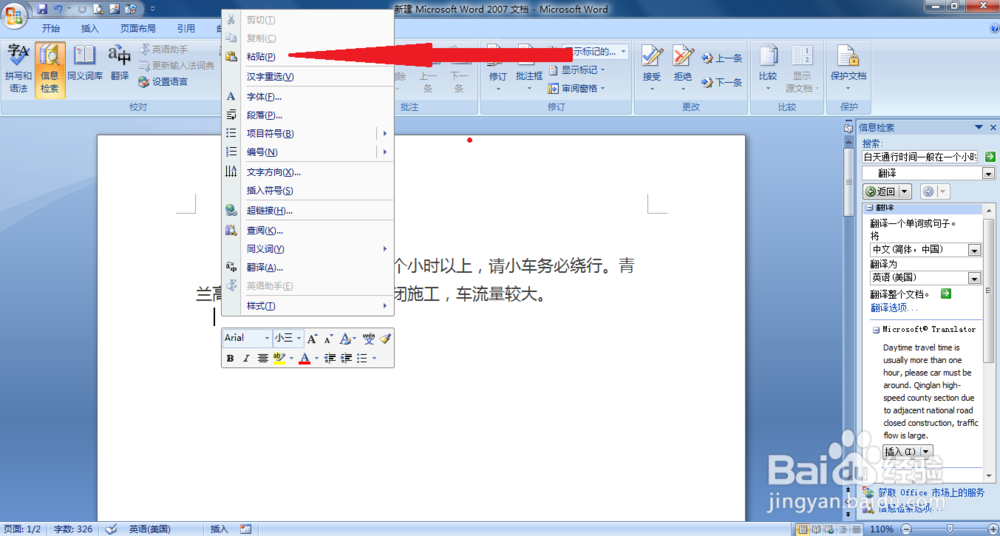Select 翻译(A)... in the context menu
Image resolution: width=1000 pixels, height=536 pixels.
(x=307, y=267)
